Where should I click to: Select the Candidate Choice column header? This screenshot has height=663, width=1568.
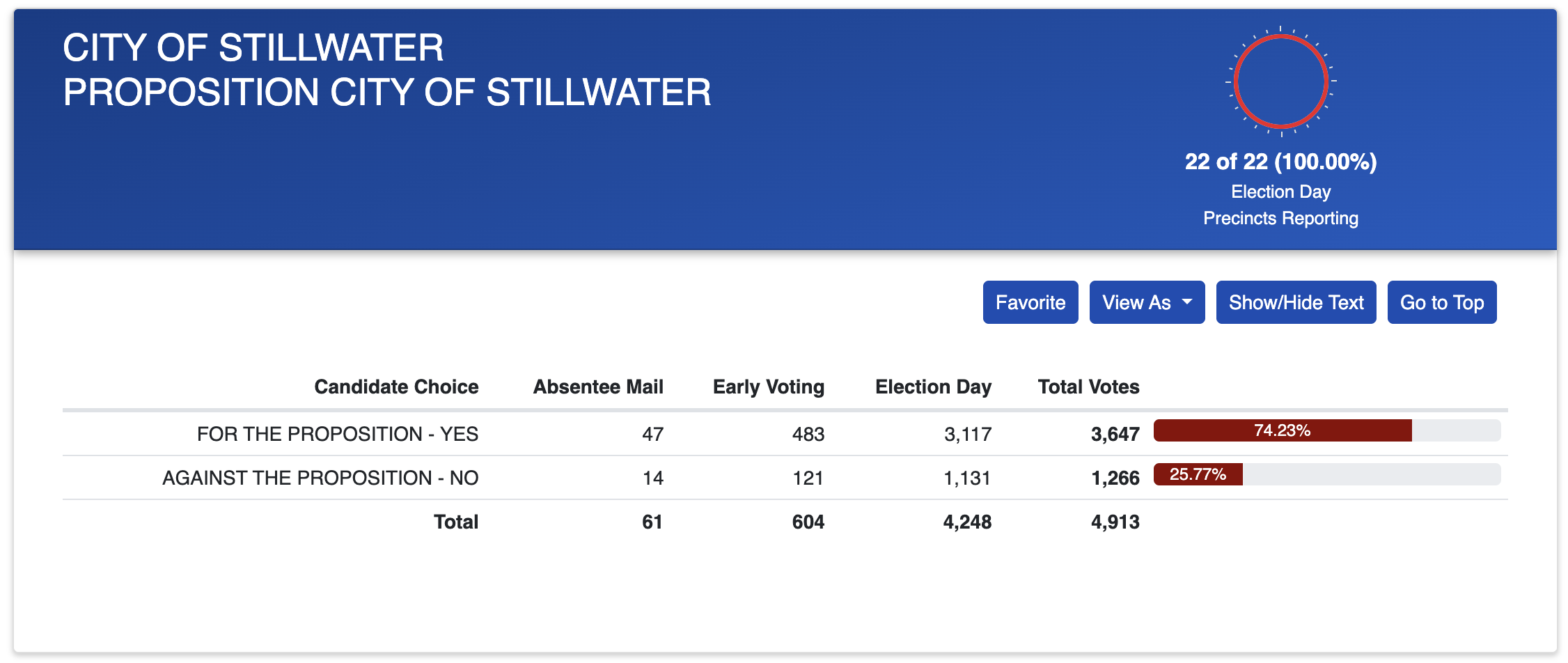point(395,387)
